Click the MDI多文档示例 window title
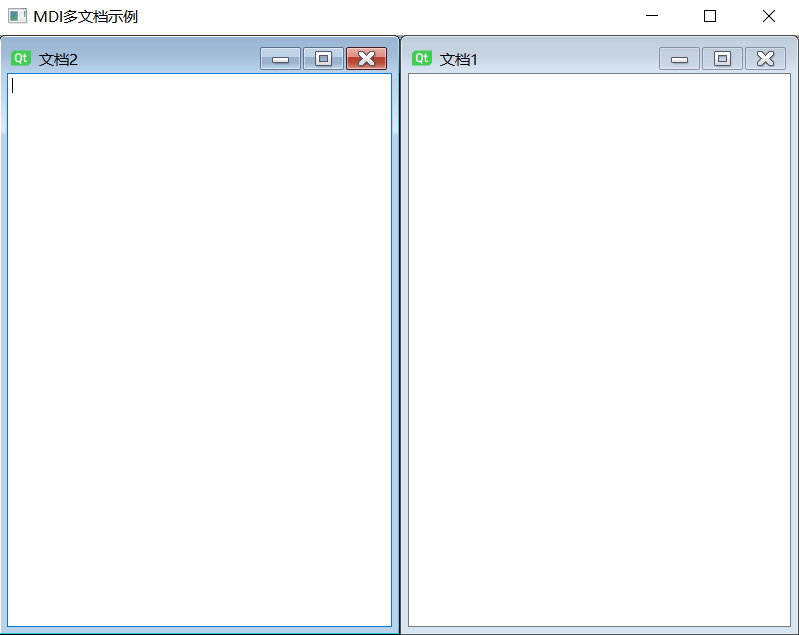Screen dimensions: 799x635 (x=86, y=16)
